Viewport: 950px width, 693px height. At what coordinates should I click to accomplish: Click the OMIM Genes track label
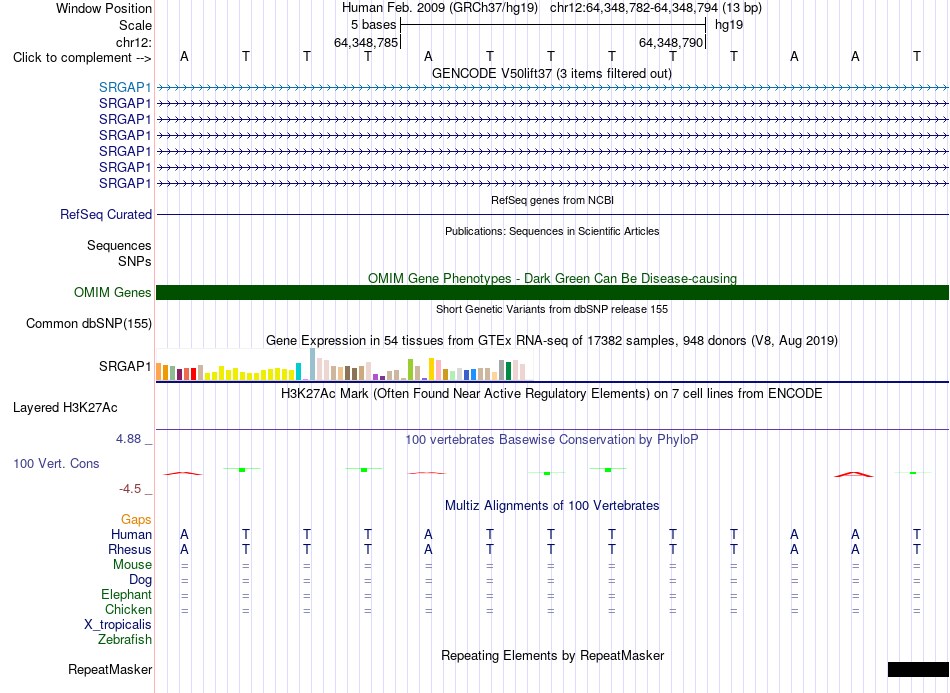click(113, 293)
